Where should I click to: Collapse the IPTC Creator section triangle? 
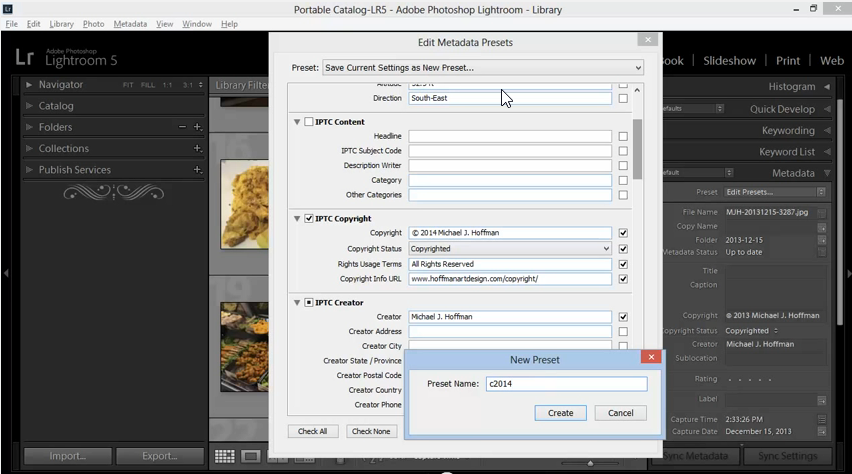pyautogui.click(x=297, y=303)
